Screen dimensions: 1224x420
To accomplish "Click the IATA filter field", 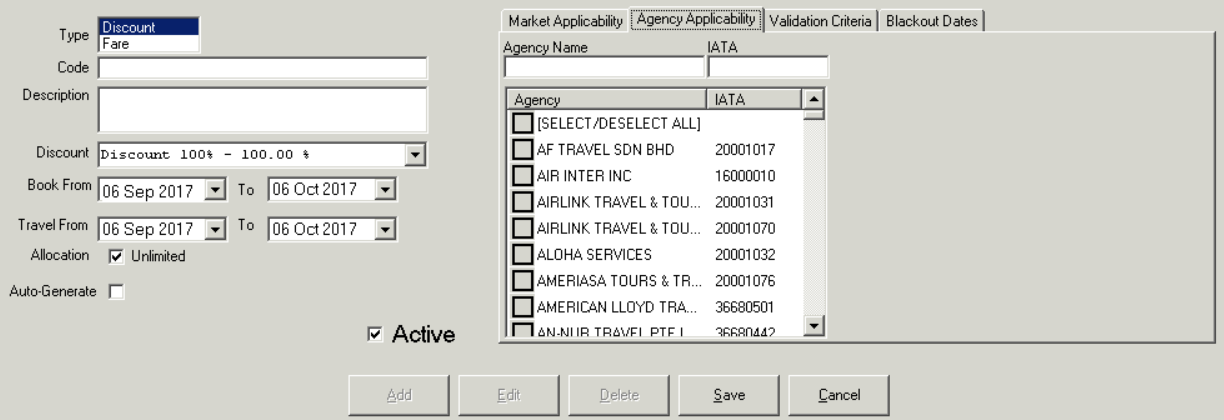I will tap(768, 67).
